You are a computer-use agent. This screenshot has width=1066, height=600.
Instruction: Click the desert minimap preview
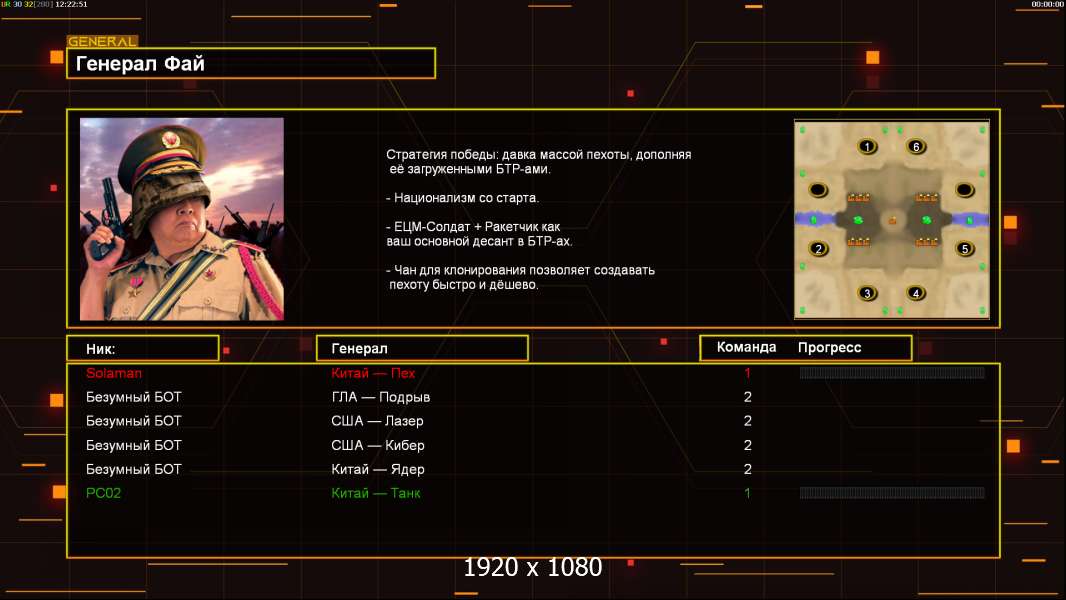892,219
